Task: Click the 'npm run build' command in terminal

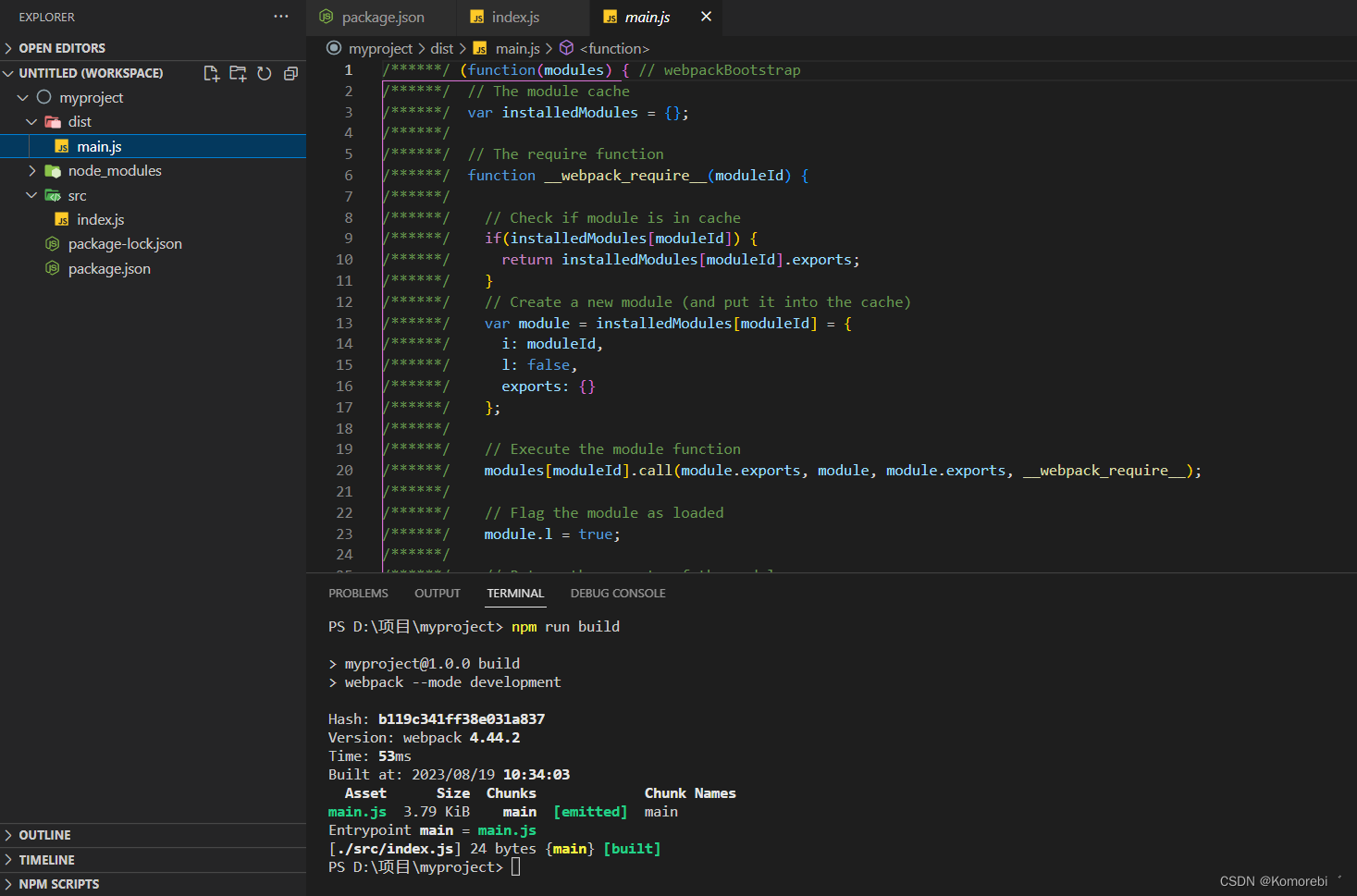Action: click(x=565, y=627)
